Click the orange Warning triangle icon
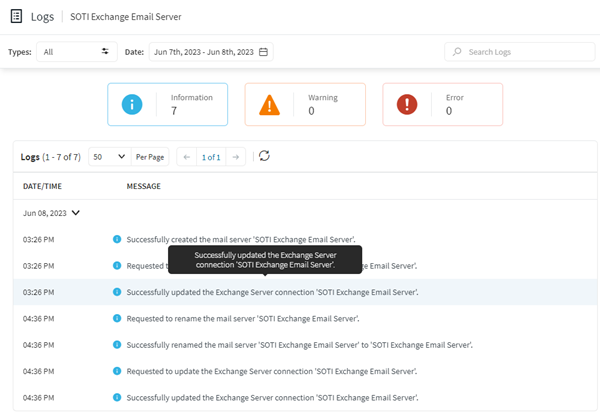The height and width of the screenshot is (417, 600). click(x=269, y=104)
